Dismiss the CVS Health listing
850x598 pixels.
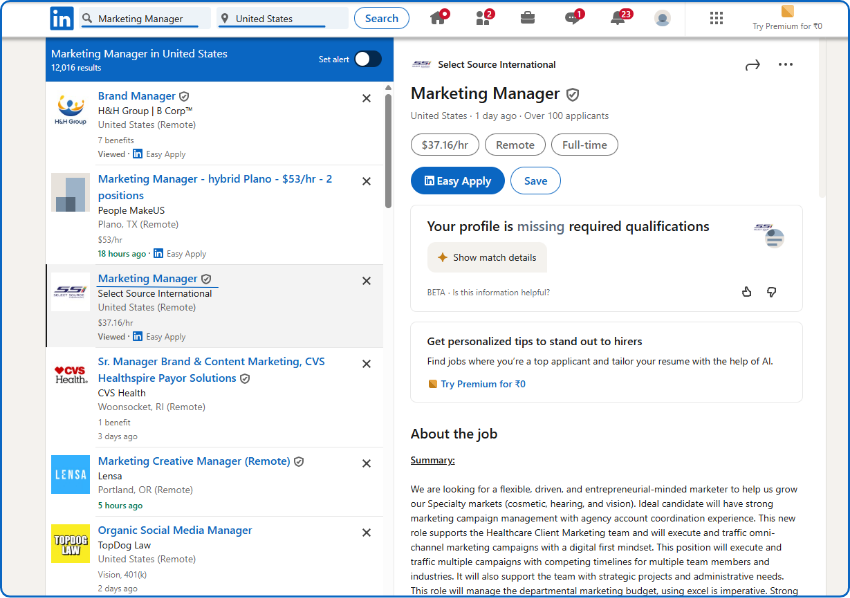[x=366, y=364]
